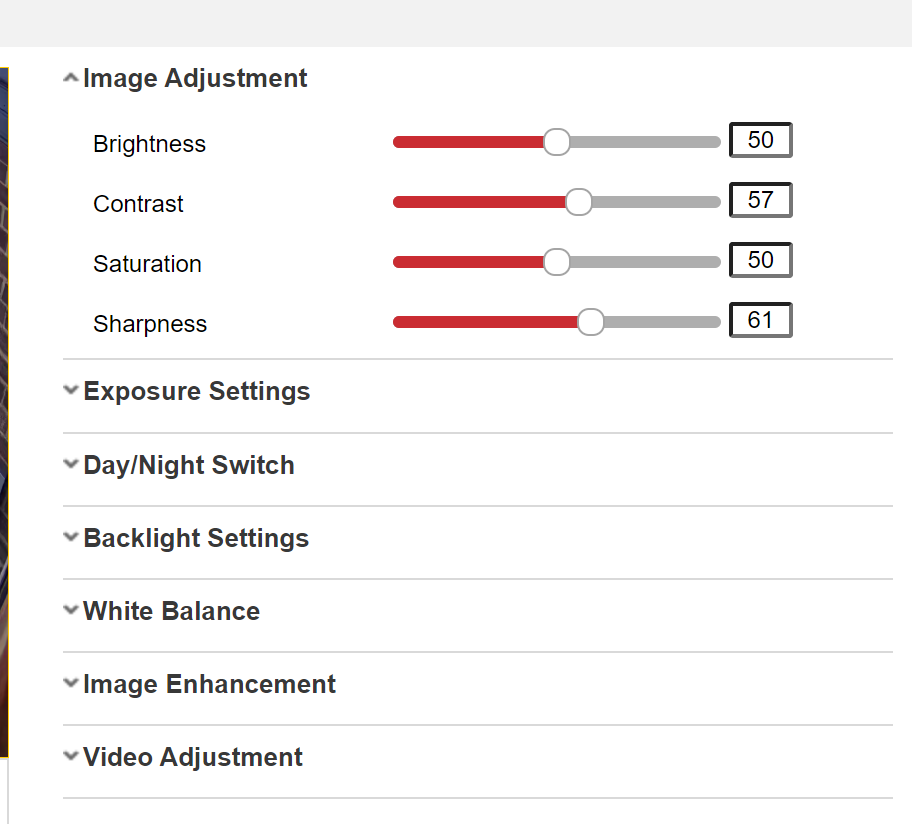
Task: Click the Sharpness slider handle
Action: click(590, 322)
